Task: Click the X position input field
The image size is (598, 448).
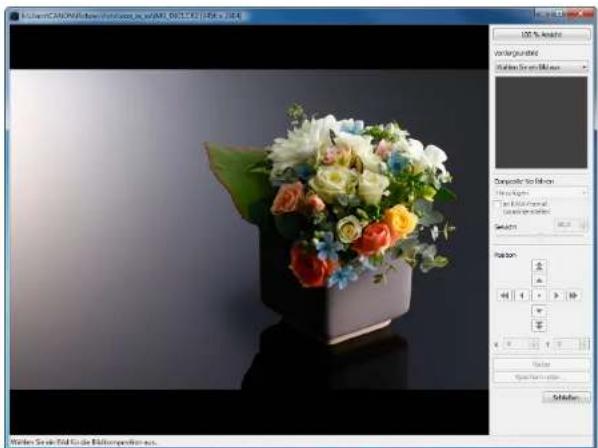Action: (x=521, y=344)
